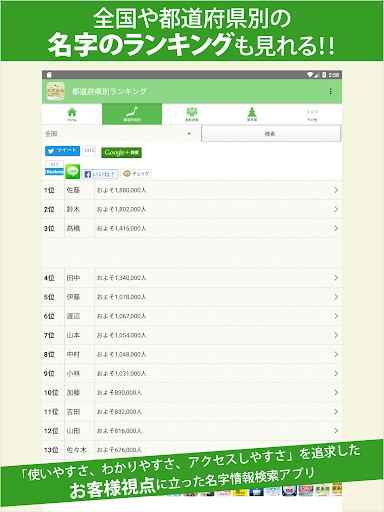The height and width of the screenshot is (512, 384).
Task: Open 3位 高橋 row chevron
Action: (336, 228)
